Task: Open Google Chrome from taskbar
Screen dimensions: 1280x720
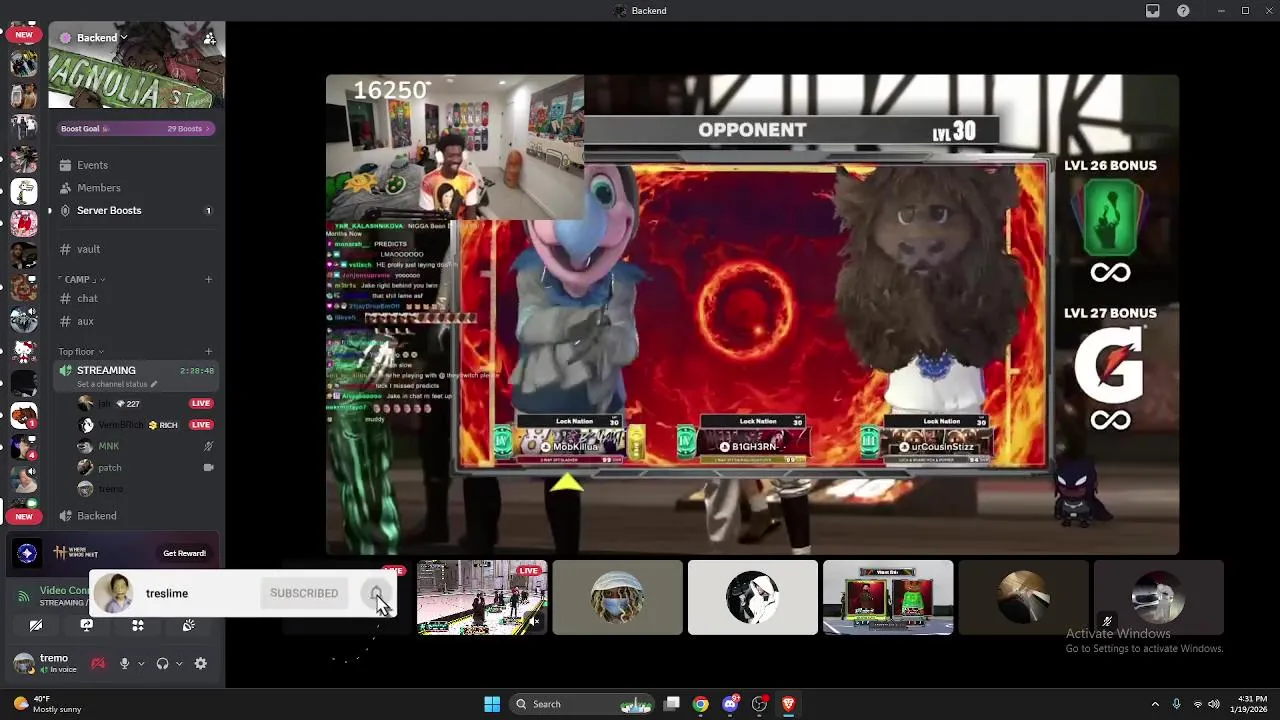Action: (x=701, y=704)
